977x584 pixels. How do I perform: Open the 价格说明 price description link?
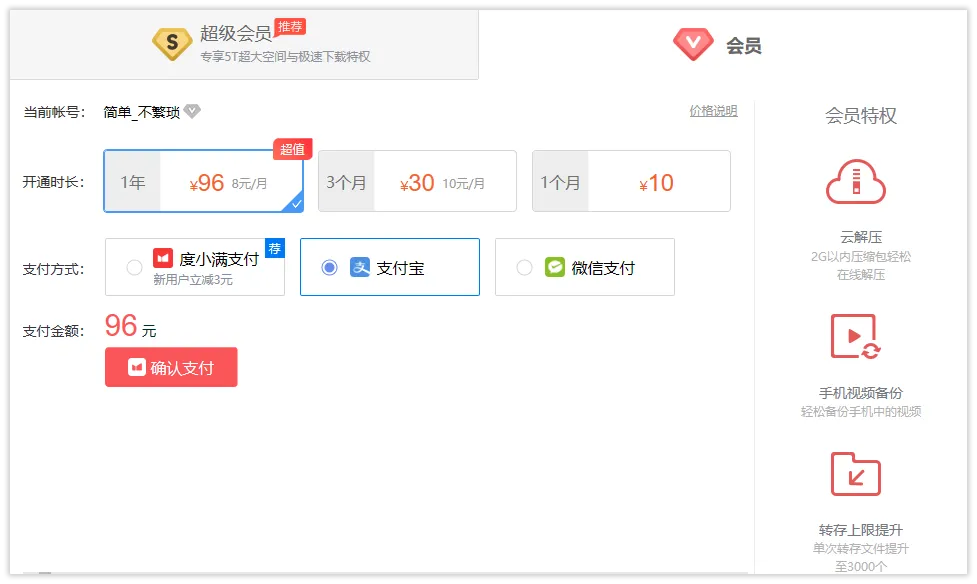tap(713, 111)
